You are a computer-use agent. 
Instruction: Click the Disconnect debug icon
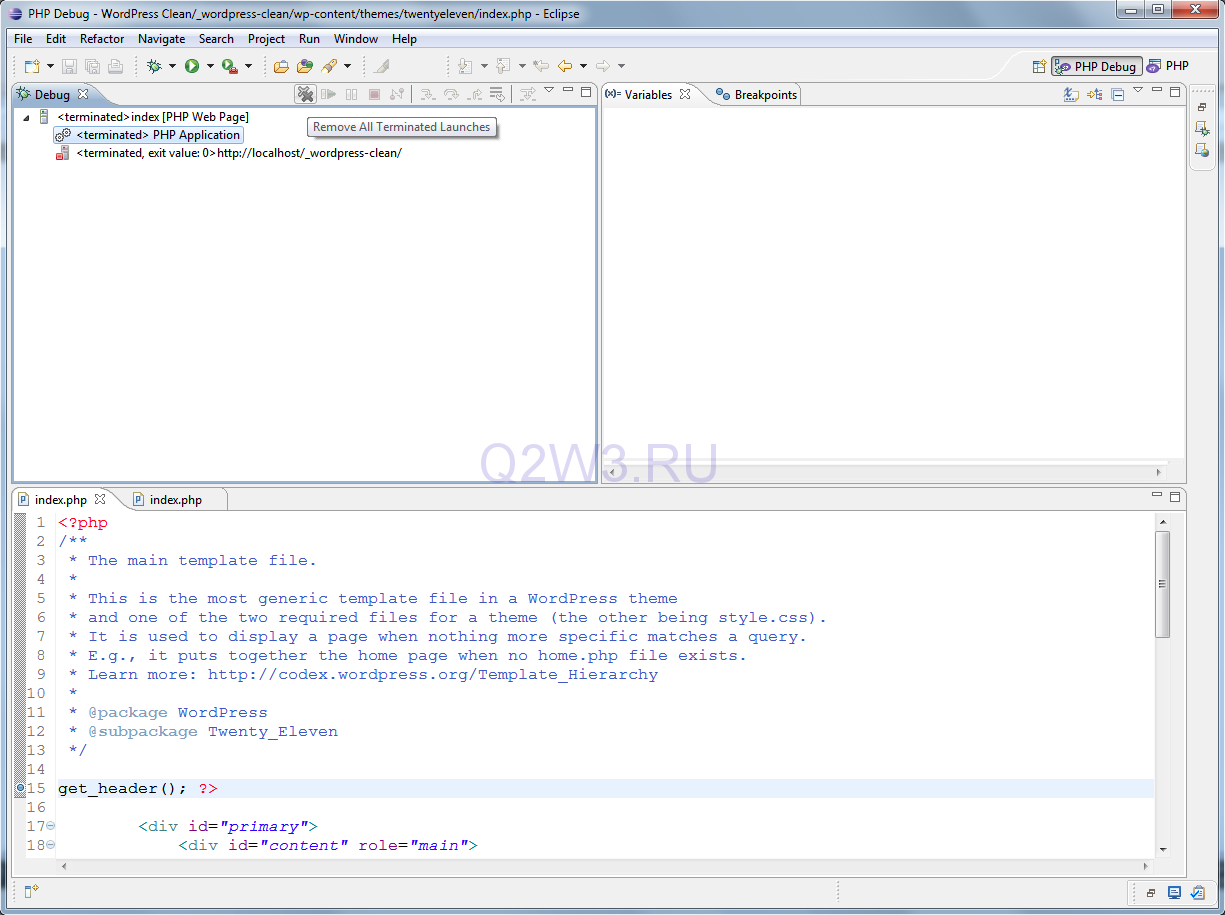tap(397, 94)
